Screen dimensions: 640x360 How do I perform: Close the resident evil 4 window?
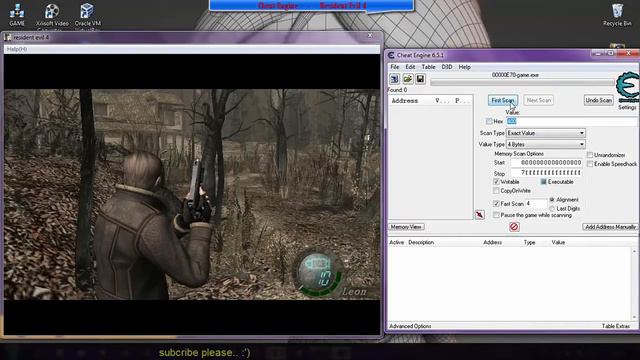pyautogui.click(x=370, y=36)
